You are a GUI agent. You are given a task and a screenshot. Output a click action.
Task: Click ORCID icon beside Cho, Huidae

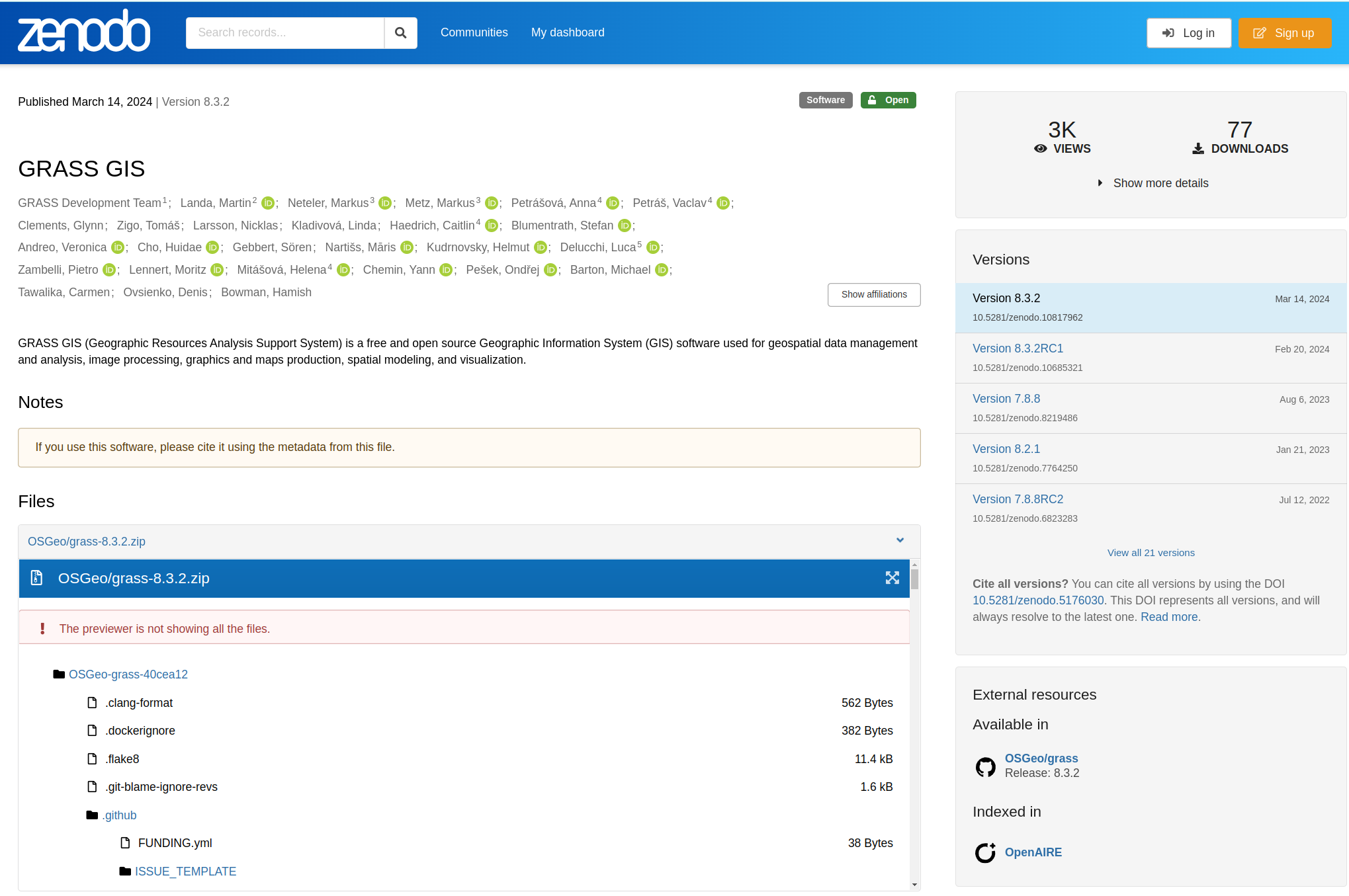pyautogui.click(x=212, y=247)
